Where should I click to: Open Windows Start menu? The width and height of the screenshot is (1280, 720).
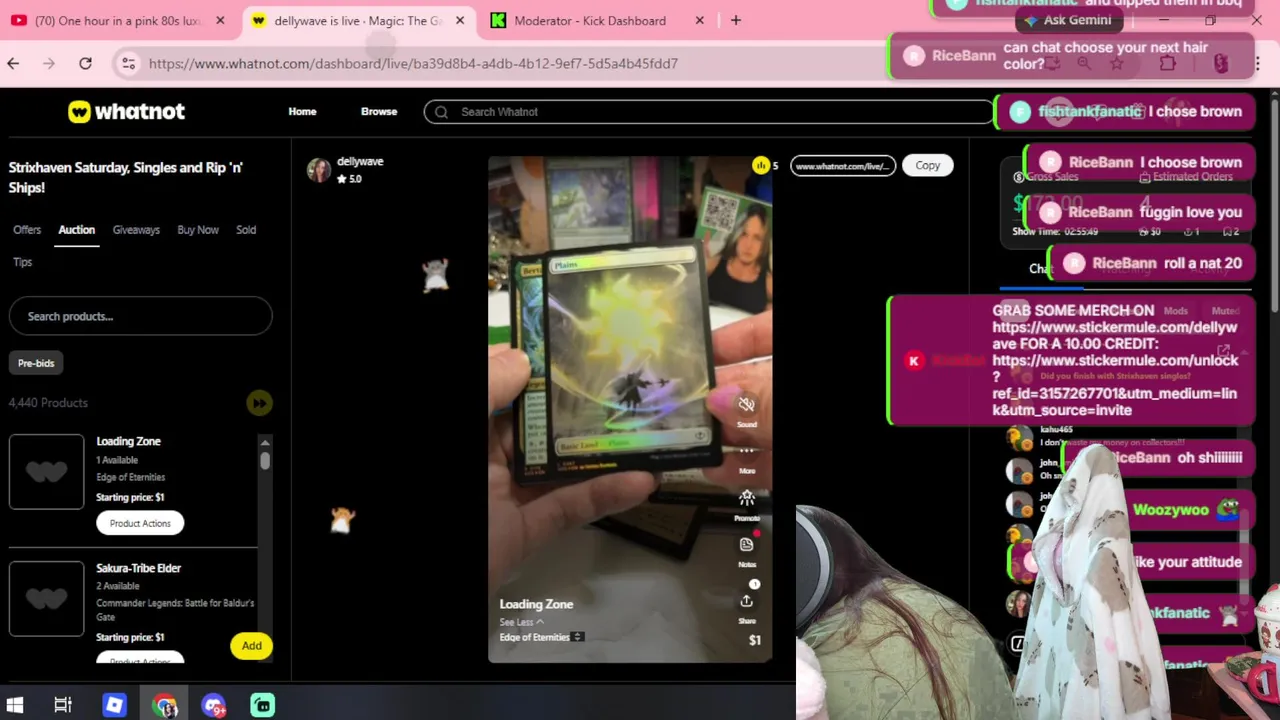[15, 705]
